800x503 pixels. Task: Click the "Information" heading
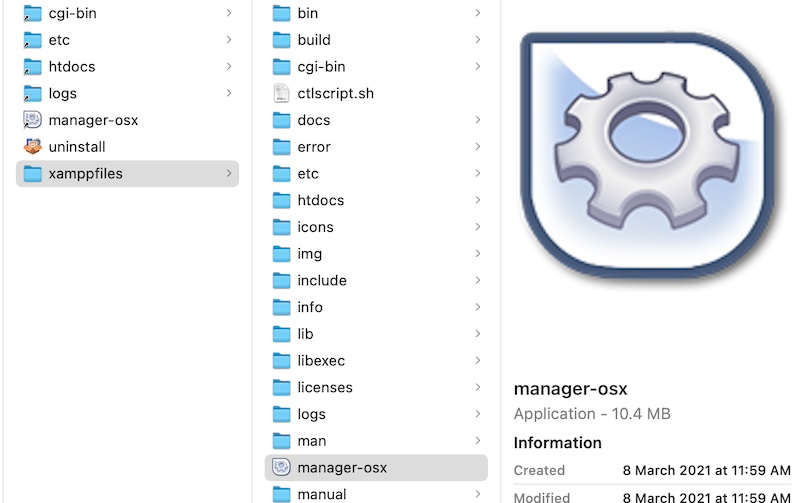[x=558, y=443]
